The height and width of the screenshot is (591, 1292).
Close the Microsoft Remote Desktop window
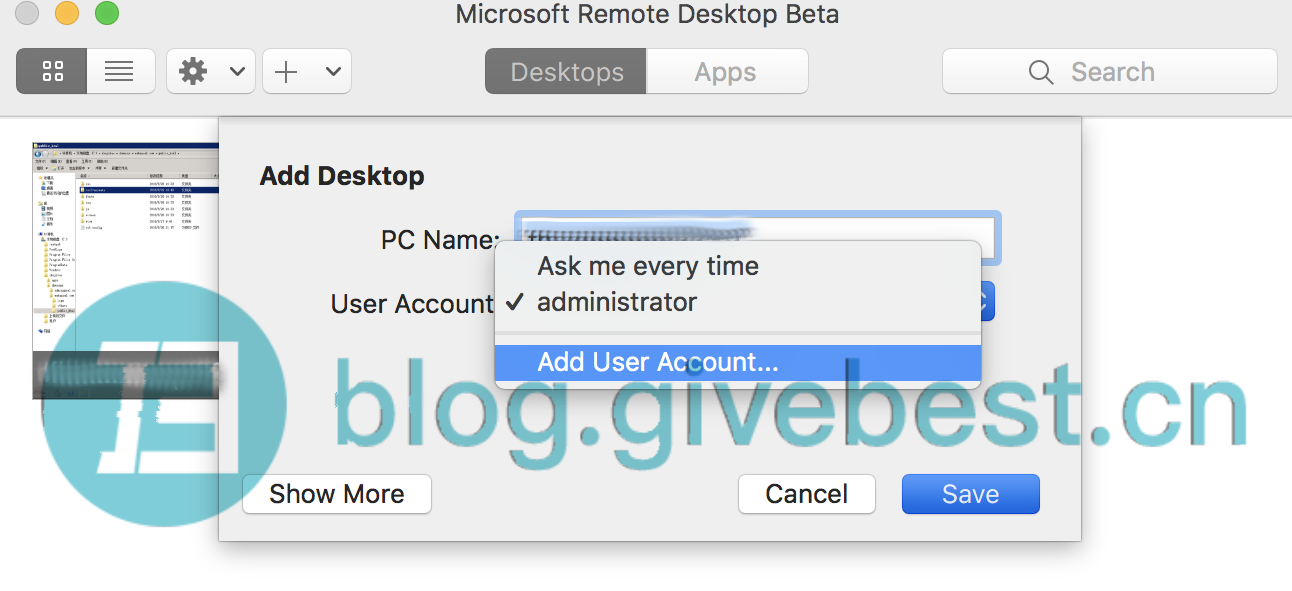click(x=27, y=14)
